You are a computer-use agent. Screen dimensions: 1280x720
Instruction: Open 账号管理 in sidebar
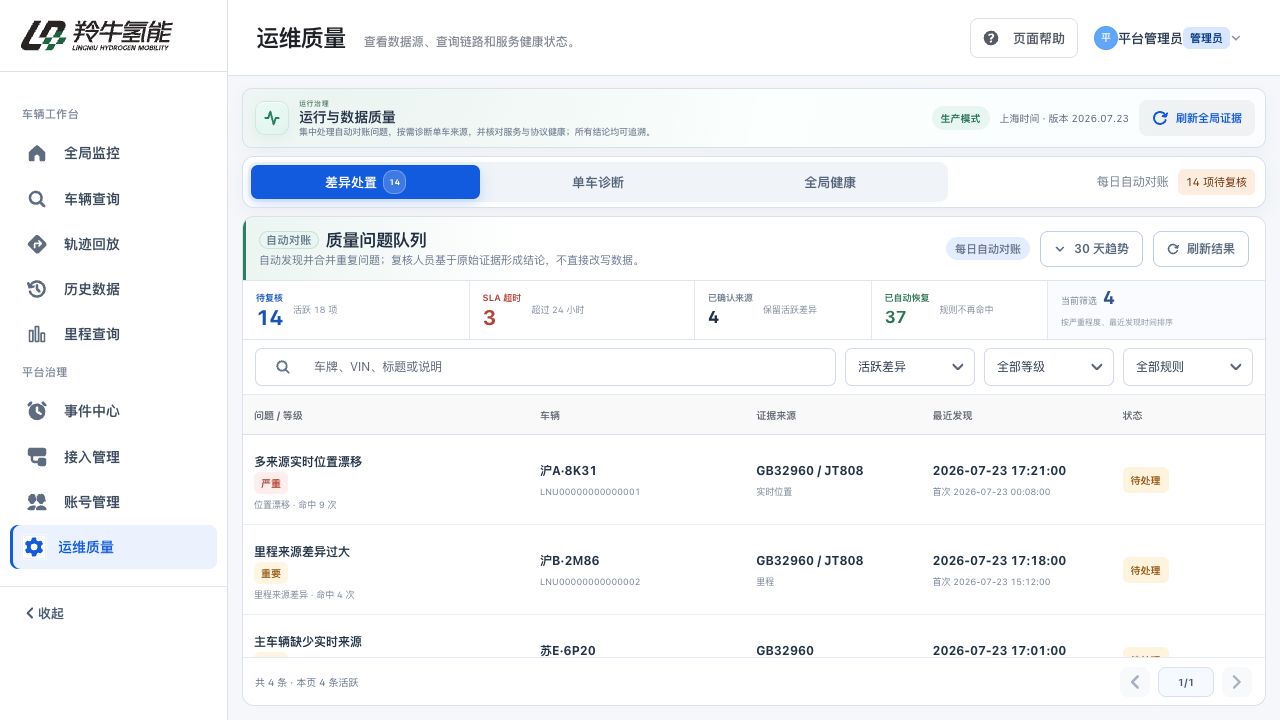113,502
